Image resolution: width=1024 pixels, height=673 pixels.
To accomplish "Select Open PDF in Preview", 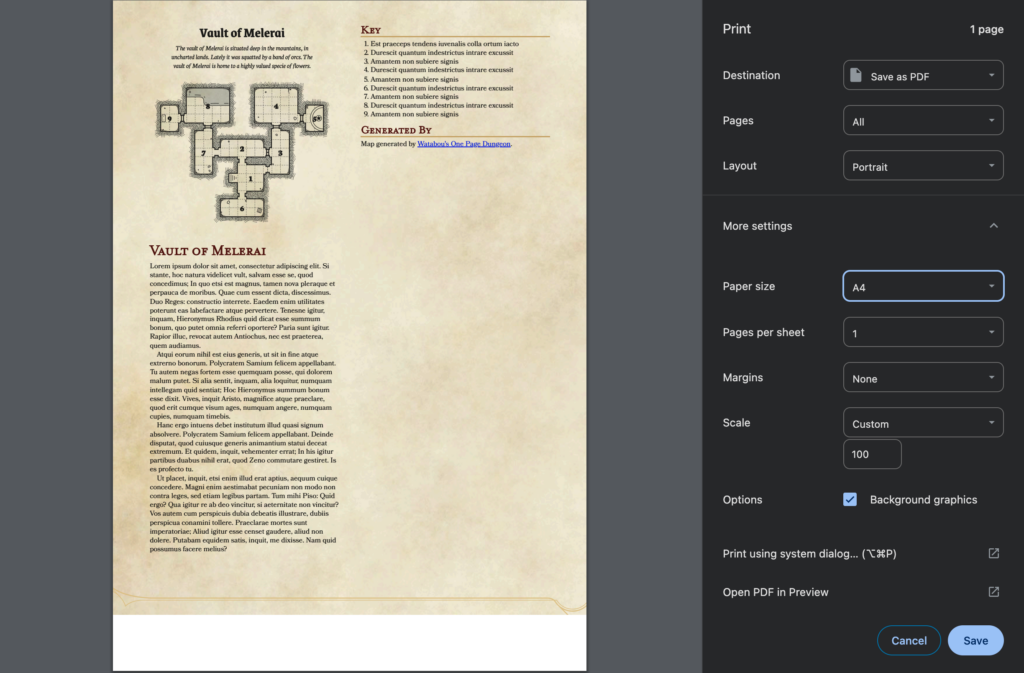I will point(776,592).
